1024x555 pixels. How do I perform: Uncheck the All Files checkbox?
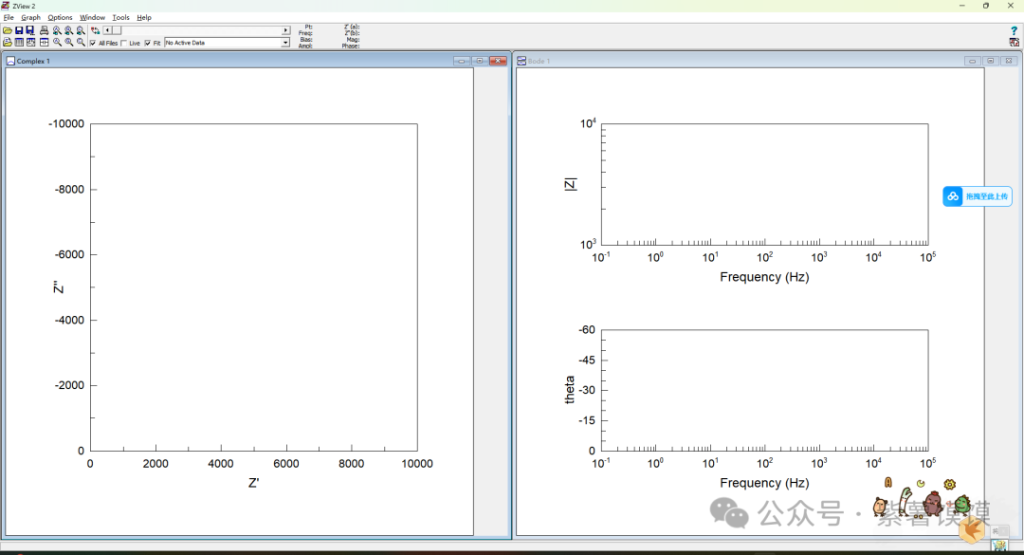point(93,43)
